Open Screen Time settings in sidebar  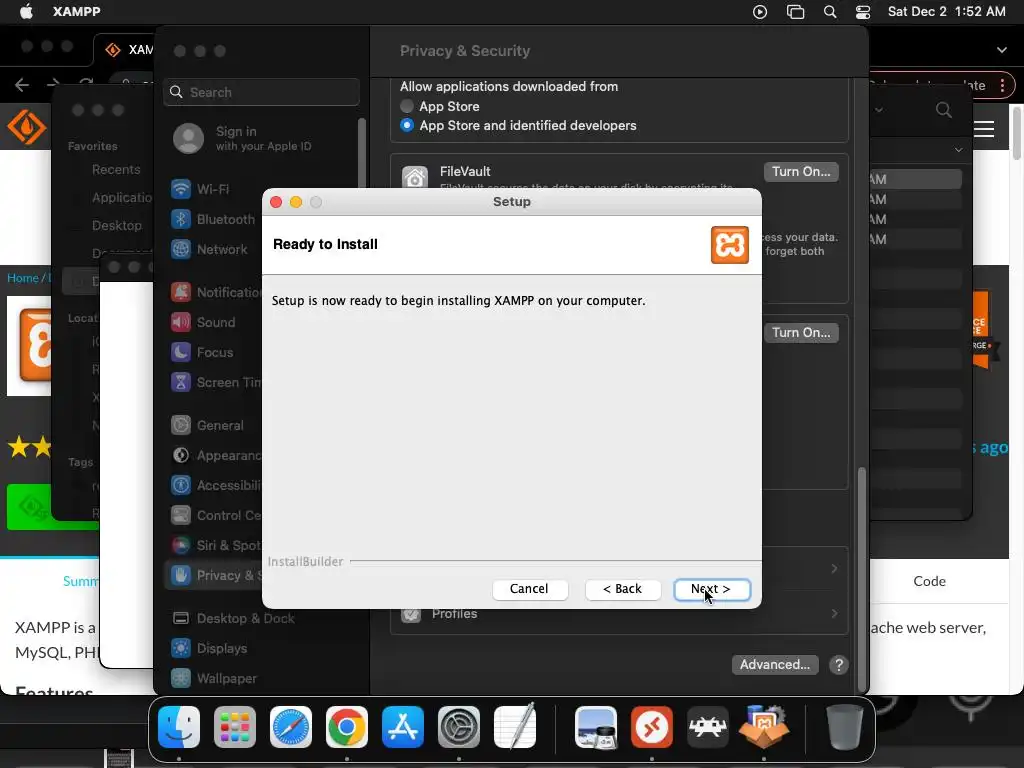[212, 382]
